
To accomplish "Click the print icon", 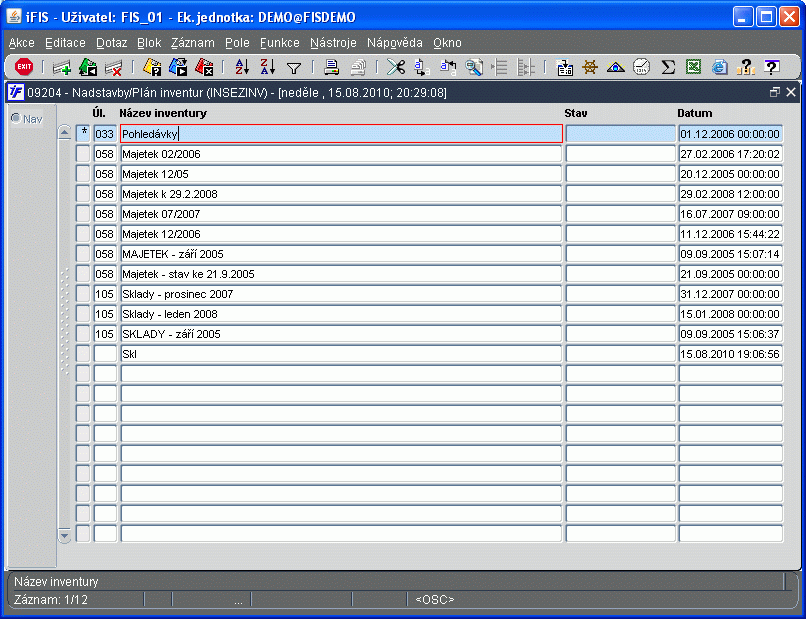I will click(x=332, y=67).
